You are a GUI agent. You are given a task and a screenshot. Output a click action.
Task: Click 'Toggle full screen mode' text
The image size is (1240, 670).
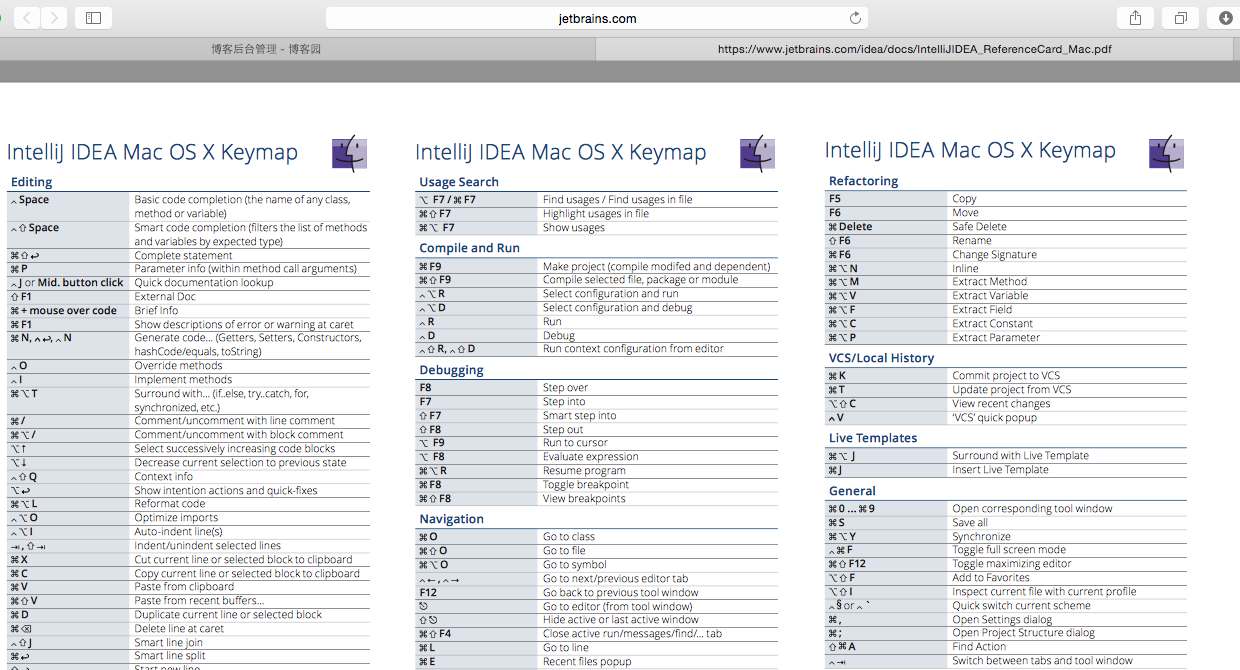[x=1009, y=550]
